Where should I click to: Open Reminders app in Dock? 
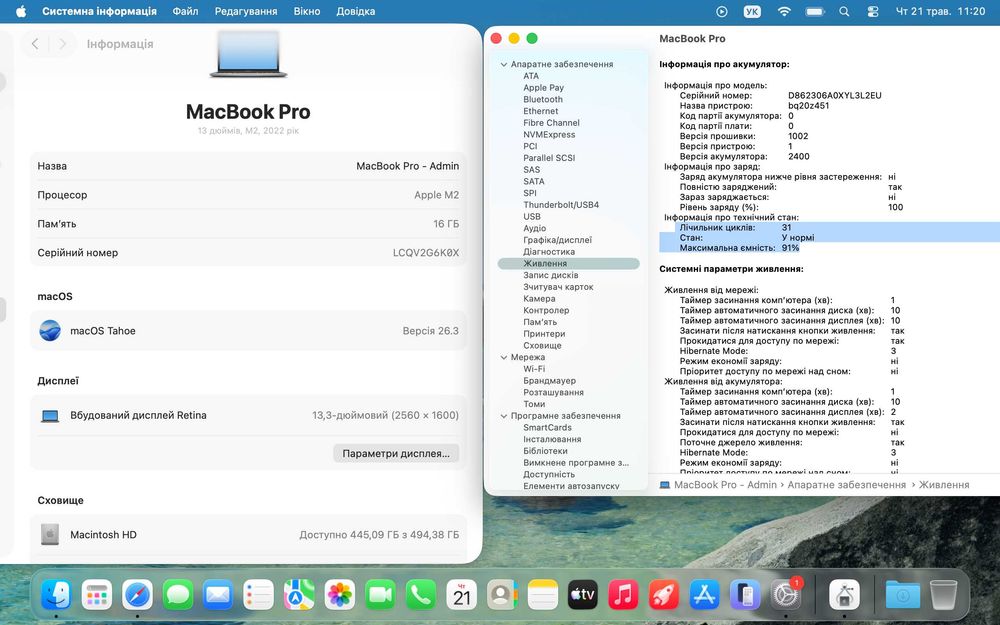point(259,596)
